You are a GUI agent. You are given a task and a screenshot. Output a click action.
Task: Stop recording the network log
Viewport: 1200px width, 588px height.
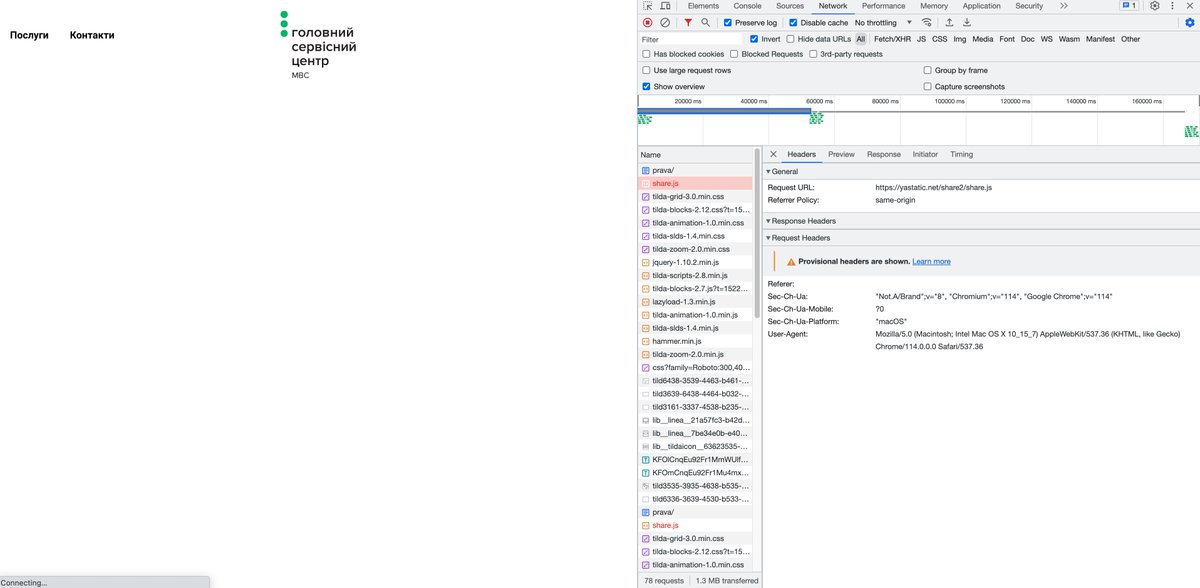pos(647,22)
